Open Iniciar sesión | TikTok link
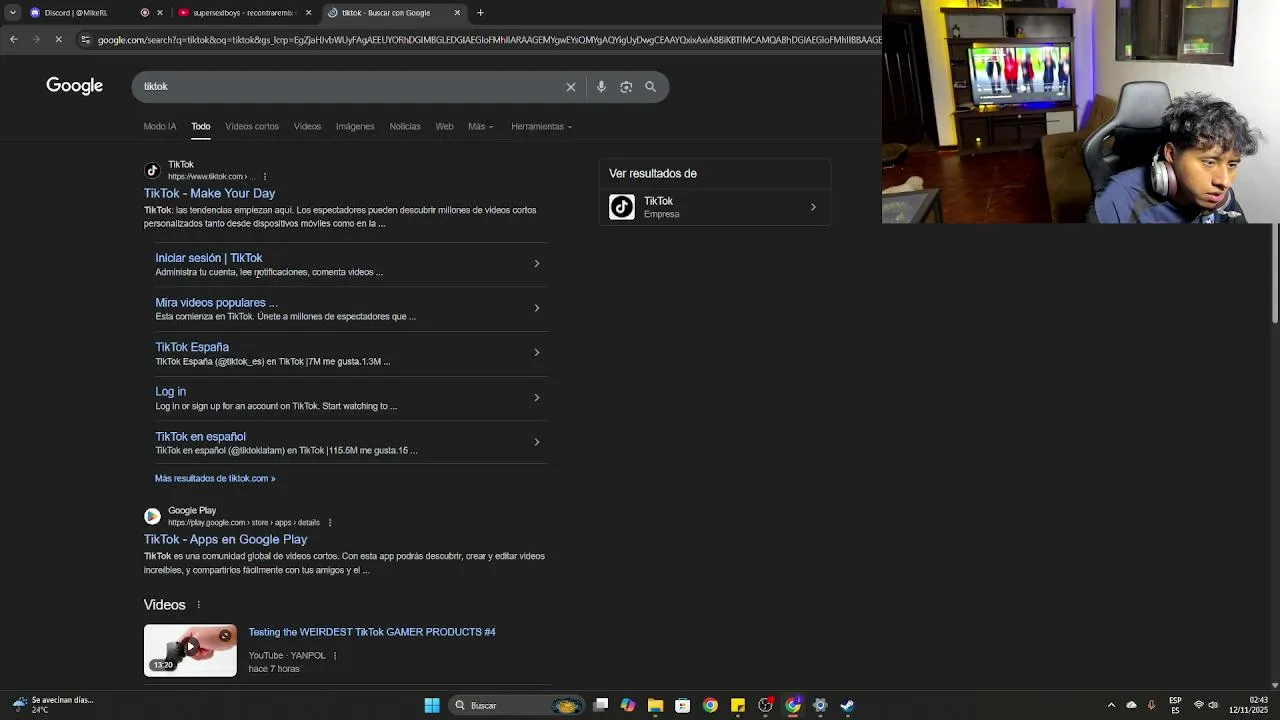The height and width of the screenshot is (720, 1280). [209, 258]
